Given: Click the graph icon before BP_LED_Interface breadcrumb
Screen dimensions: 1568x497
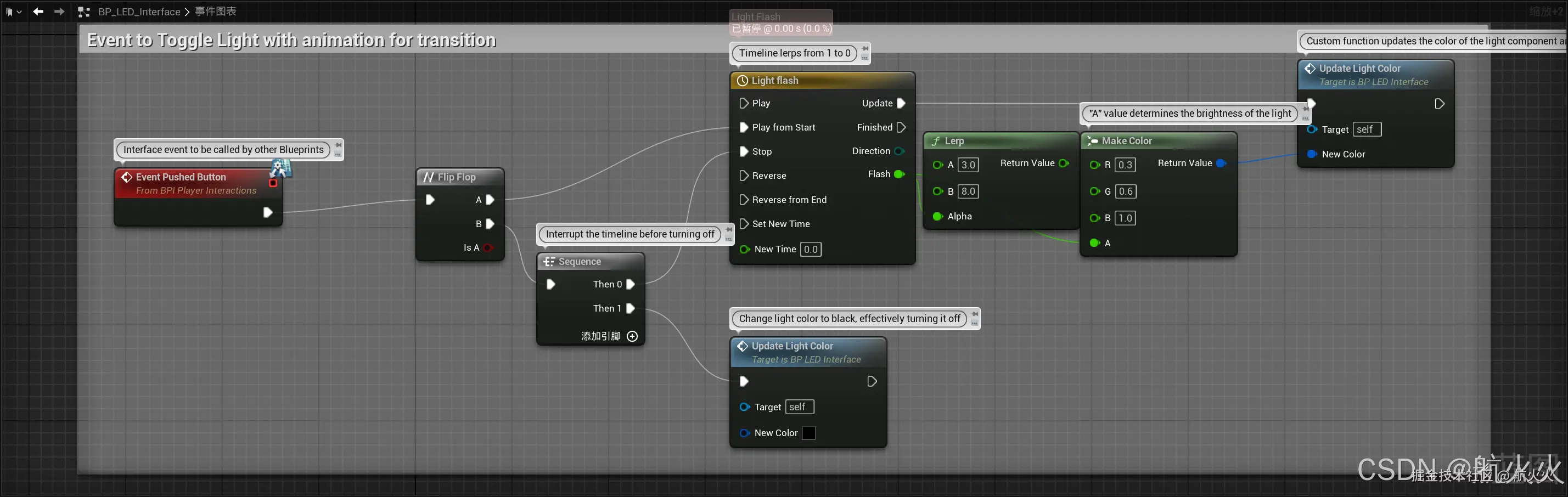Looking at the screenshot, I should [84, 12].
